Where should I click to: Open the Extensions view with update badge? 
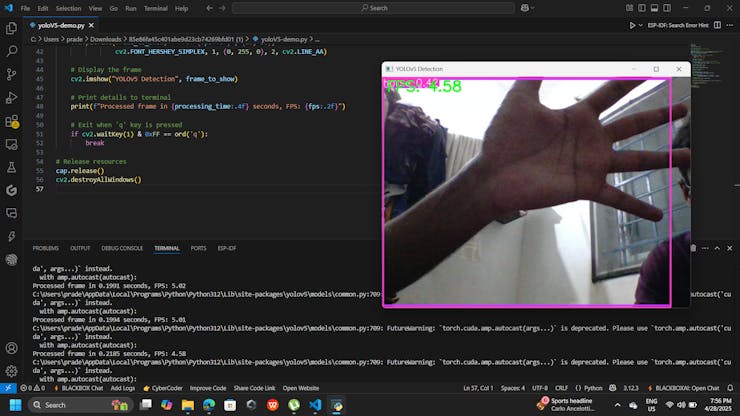(11, 121)
